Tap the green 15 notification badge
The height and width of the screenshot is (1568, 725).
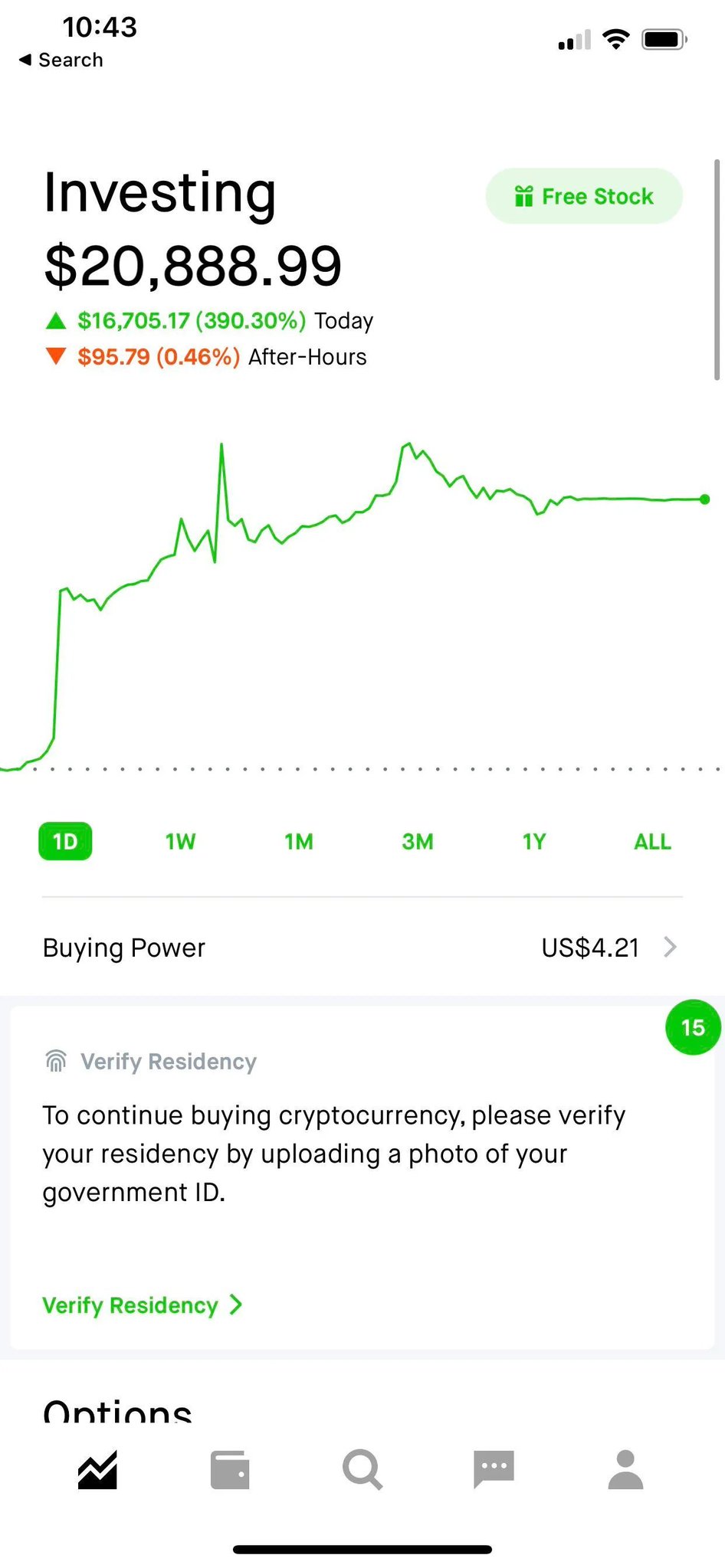[693, 1027]
